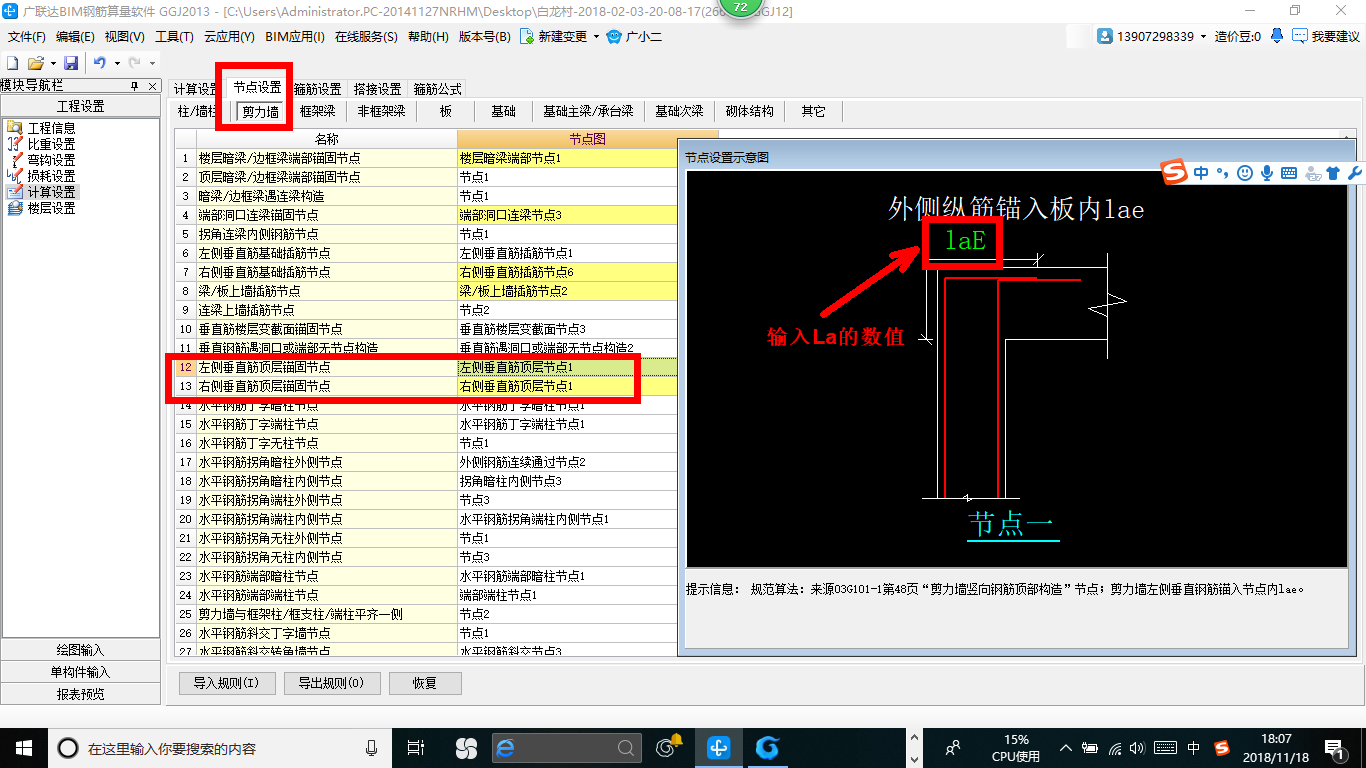This screenshot has height=768, width=1366.
Task: Open the 文件(F) menu
Action: click(x=27, y=36)
